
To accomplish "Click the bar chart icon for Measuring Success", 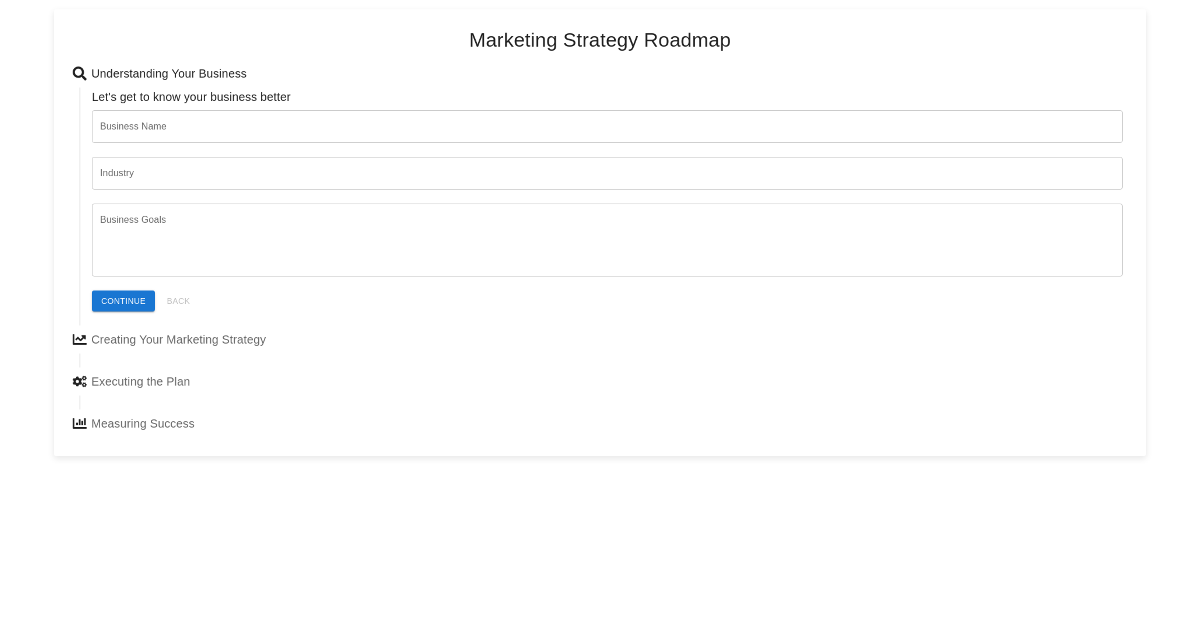I will click(x=80, y=424).
